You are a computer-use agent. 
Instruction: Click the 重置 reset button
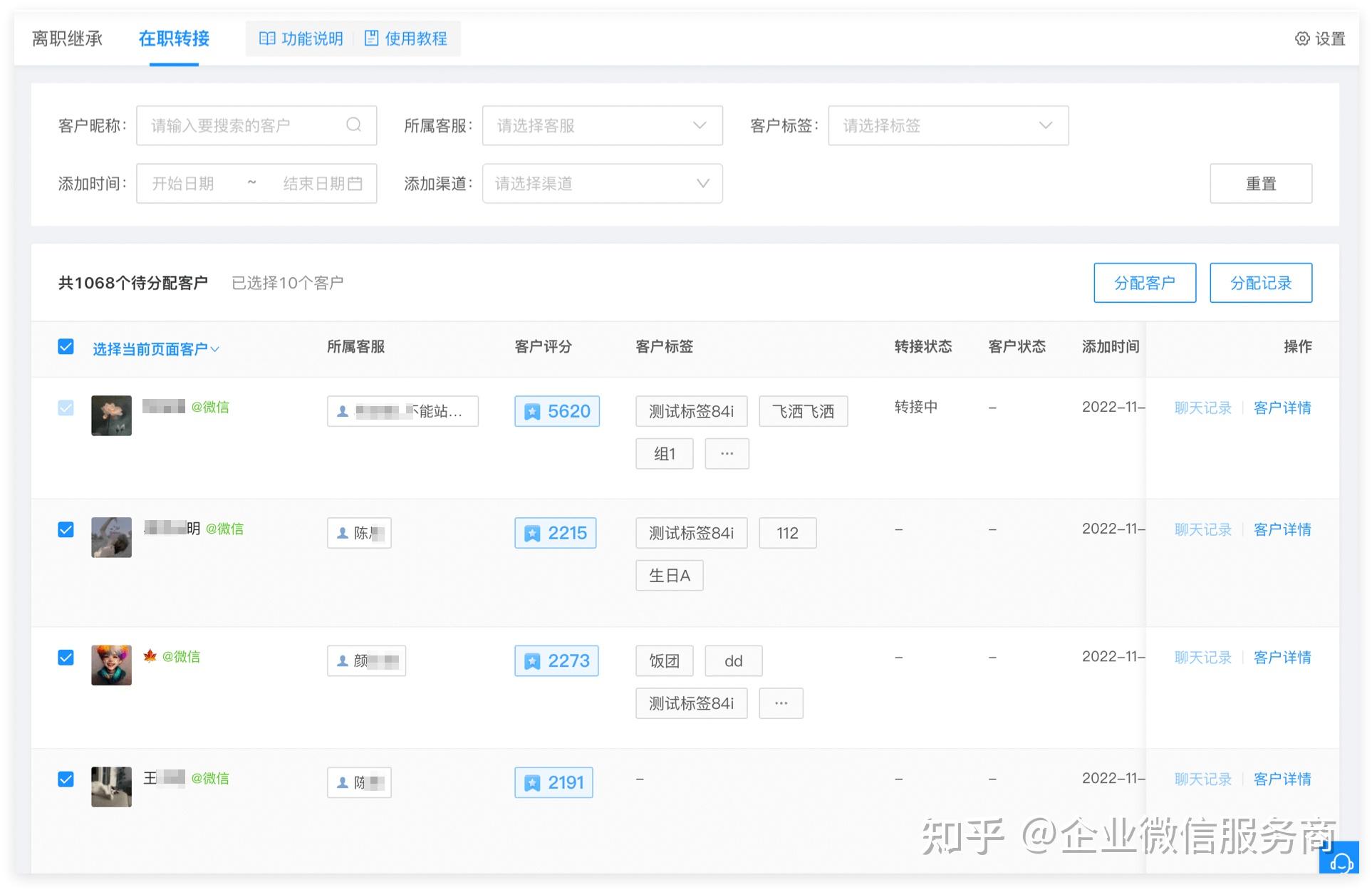[1260, 184]
